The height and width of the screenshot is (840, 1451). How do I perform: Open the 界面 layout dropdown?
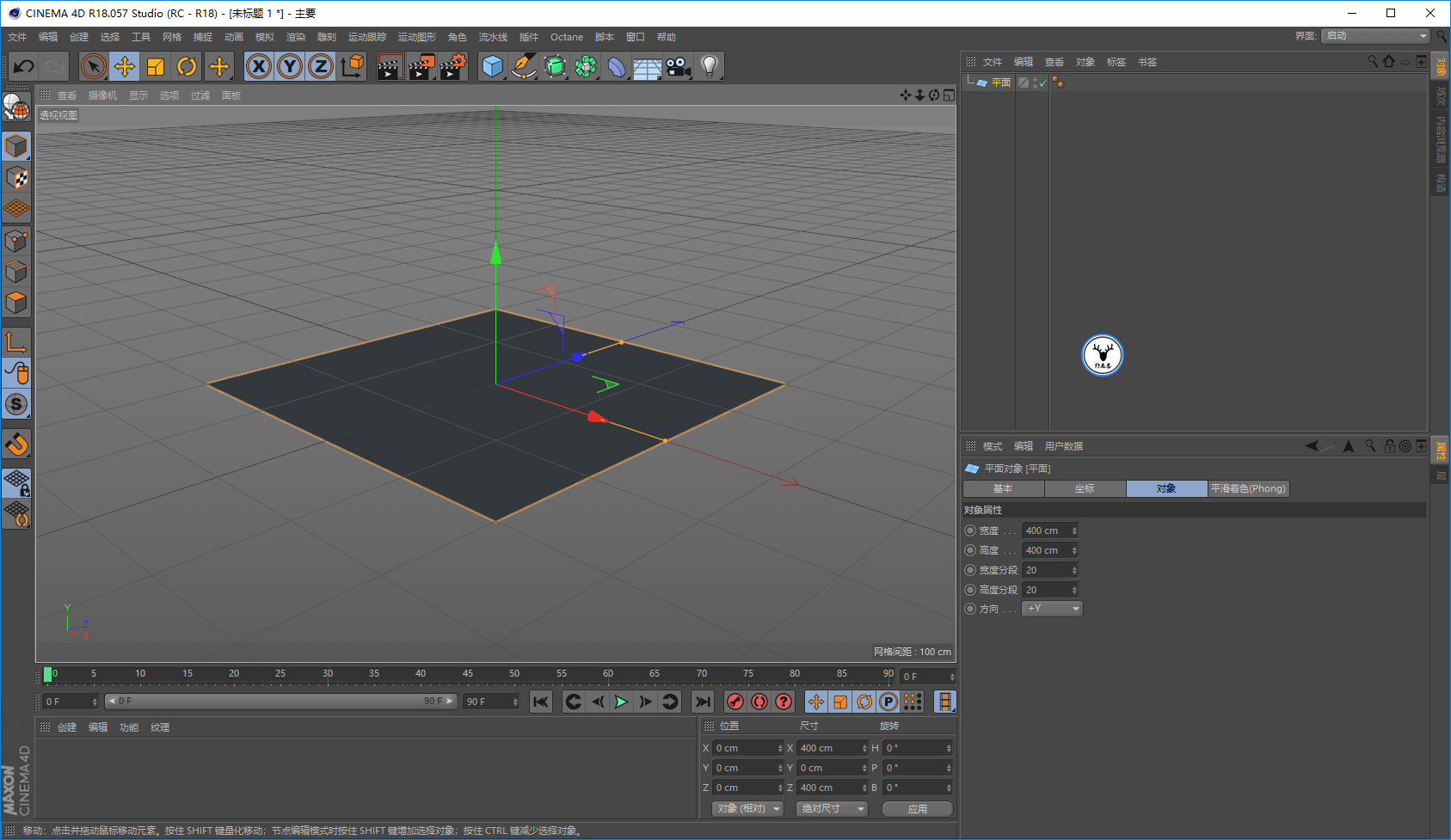tap(1376, 36)
